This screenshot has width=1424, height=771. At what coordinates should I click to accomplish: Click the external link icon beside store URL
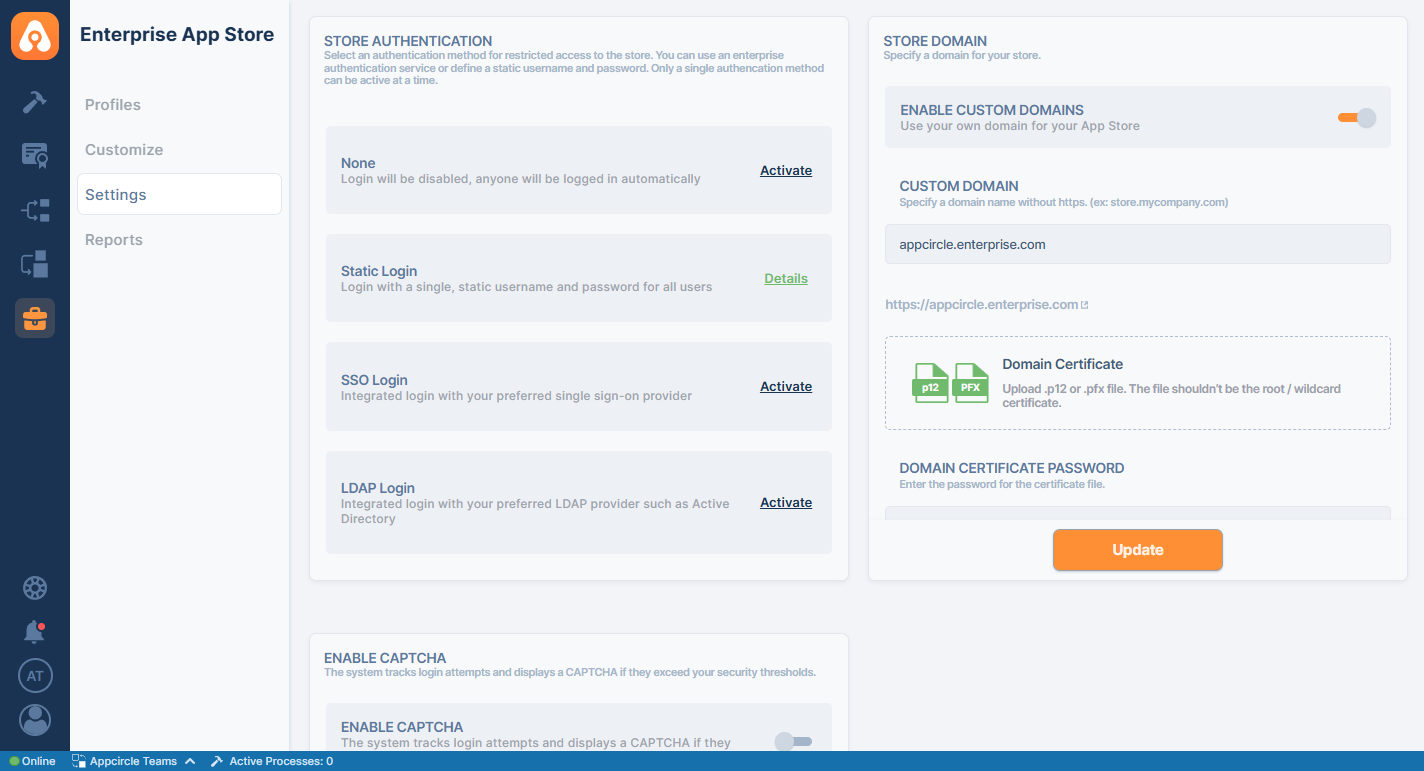(1084, 305)
